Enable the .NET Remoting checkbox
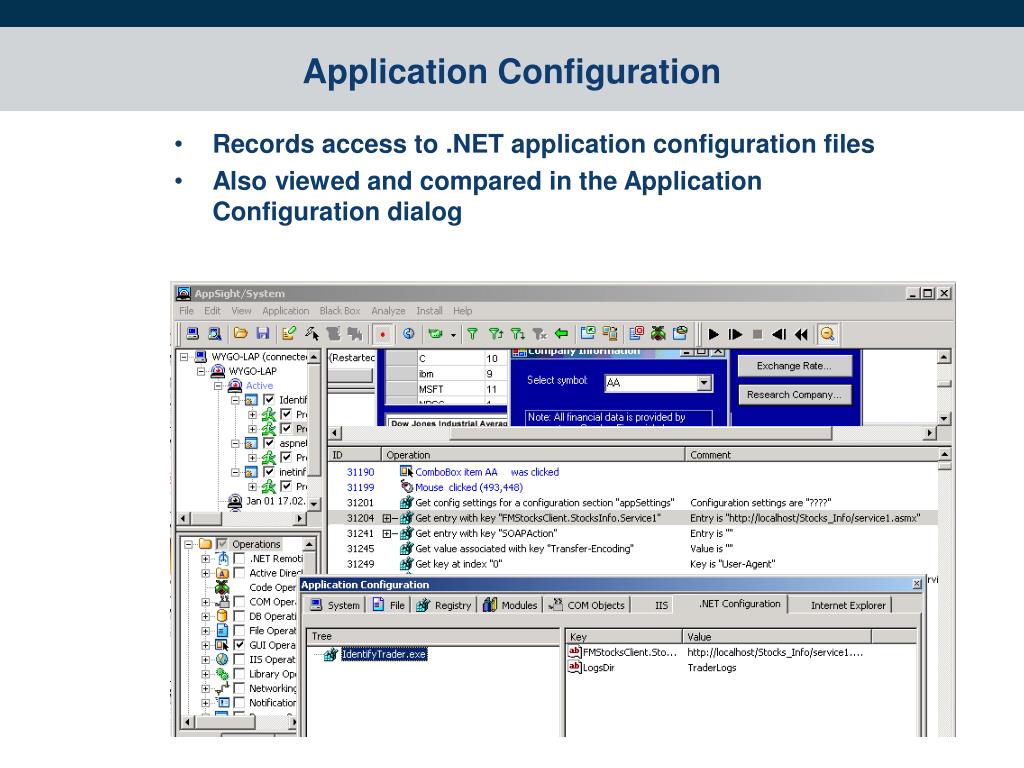This screenshot has width=1024, height=768. 240,558
